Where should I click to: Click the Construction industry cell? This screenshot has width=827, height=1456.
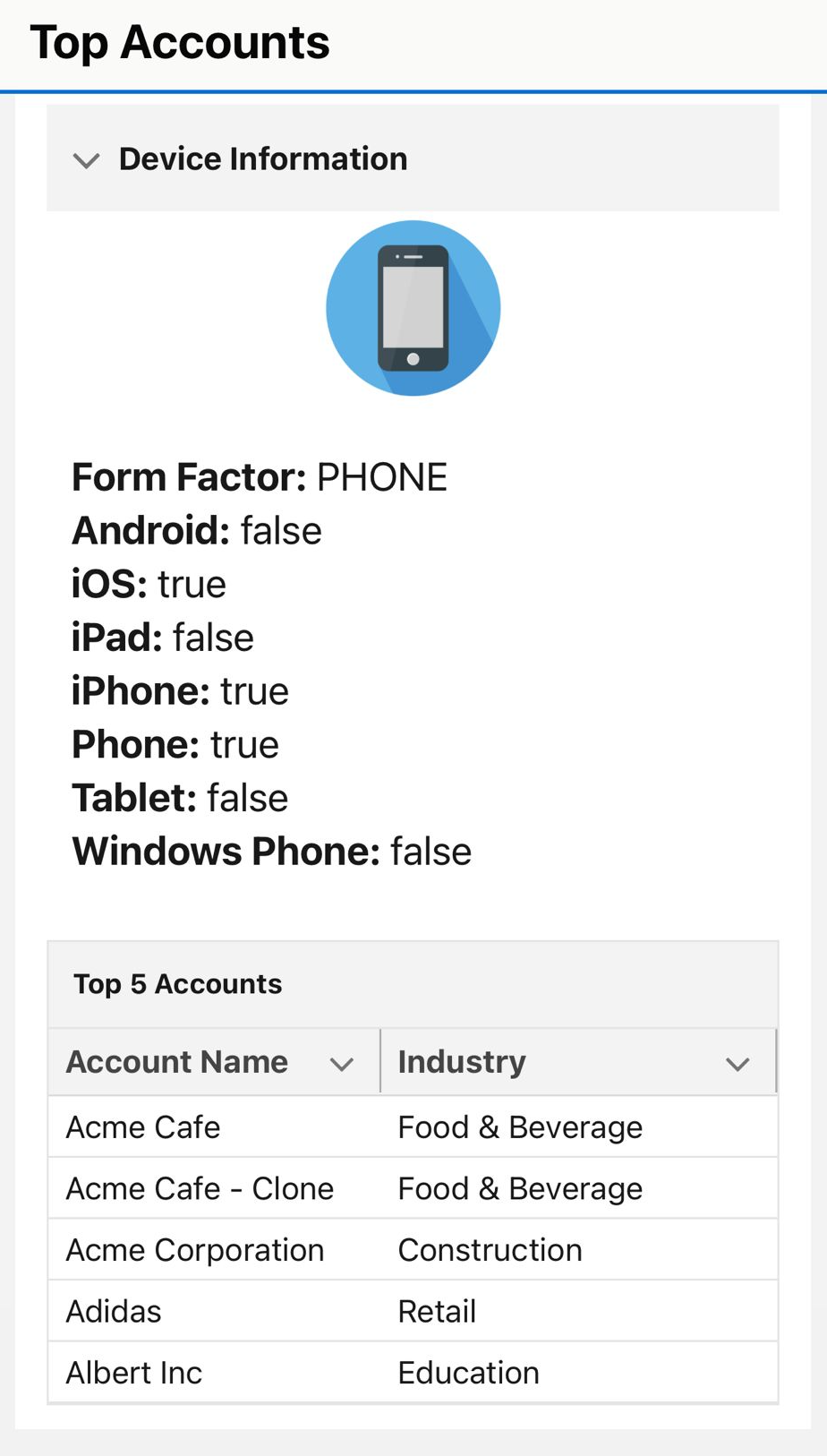(x=490, y=1250)
